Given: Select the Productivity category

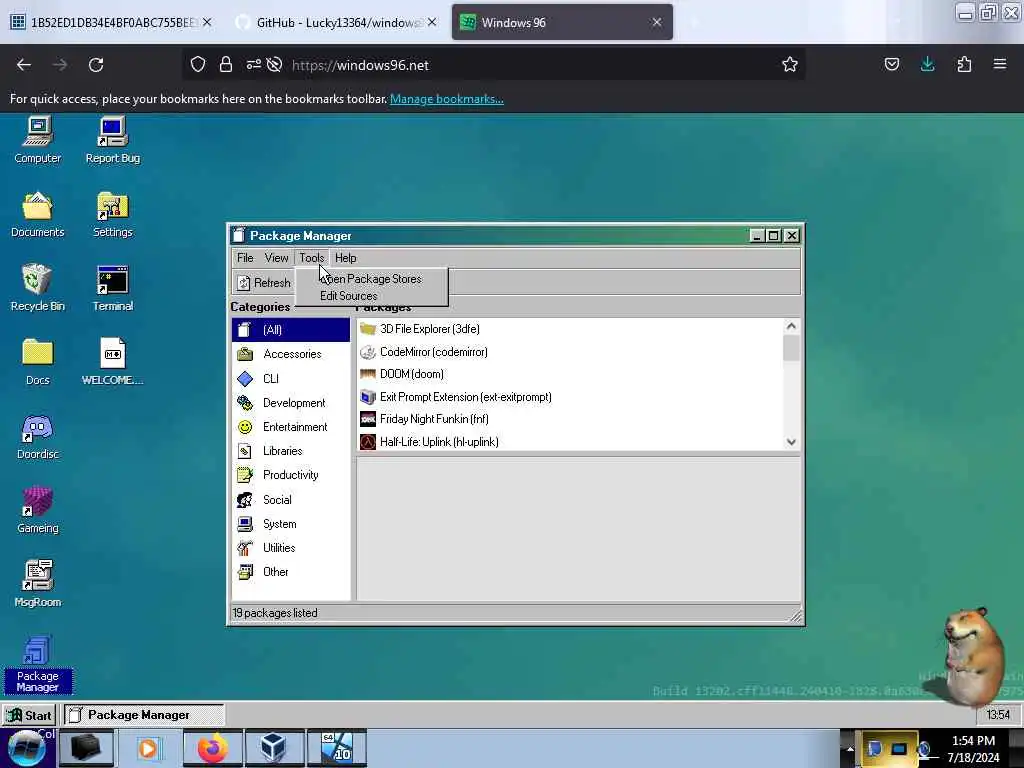Looking at the screenshot, I should click(291, 475).
